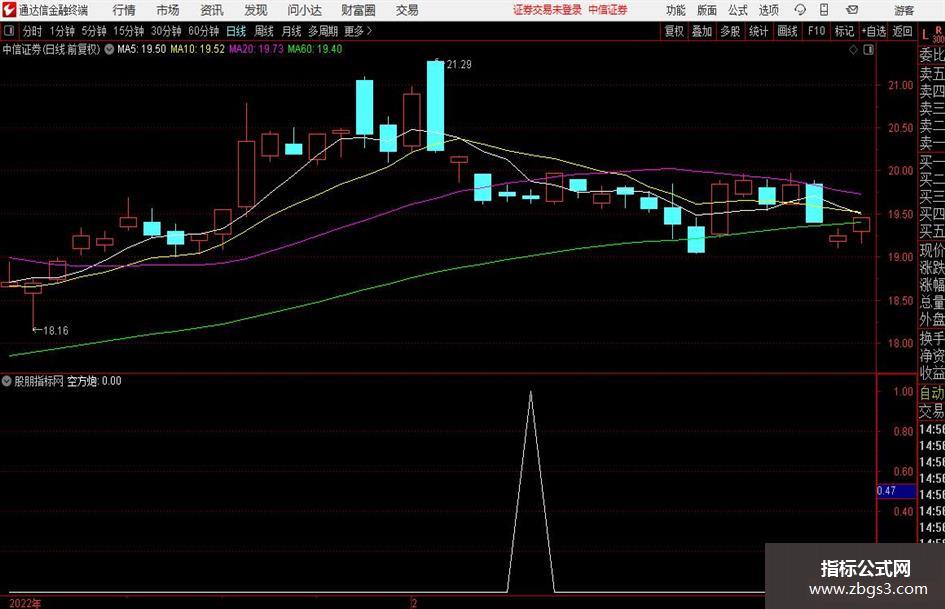Open the 交易 menu
Screen dimensions: 945x609
point(407,10)
